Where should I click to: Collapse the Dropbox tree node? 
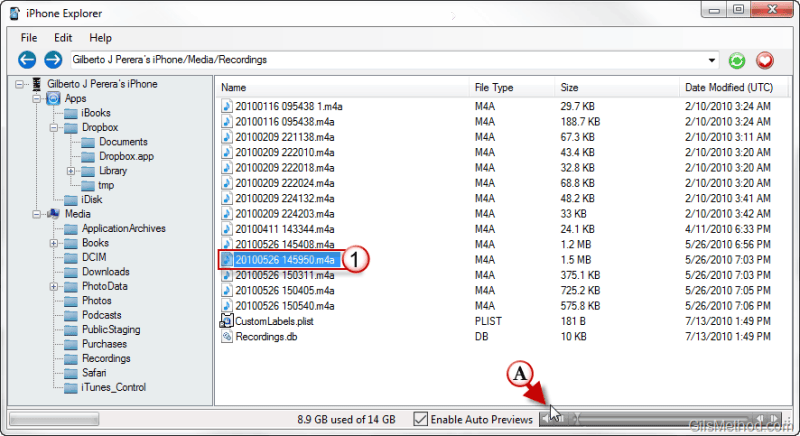pyautogui.click(x=54, y=127)
